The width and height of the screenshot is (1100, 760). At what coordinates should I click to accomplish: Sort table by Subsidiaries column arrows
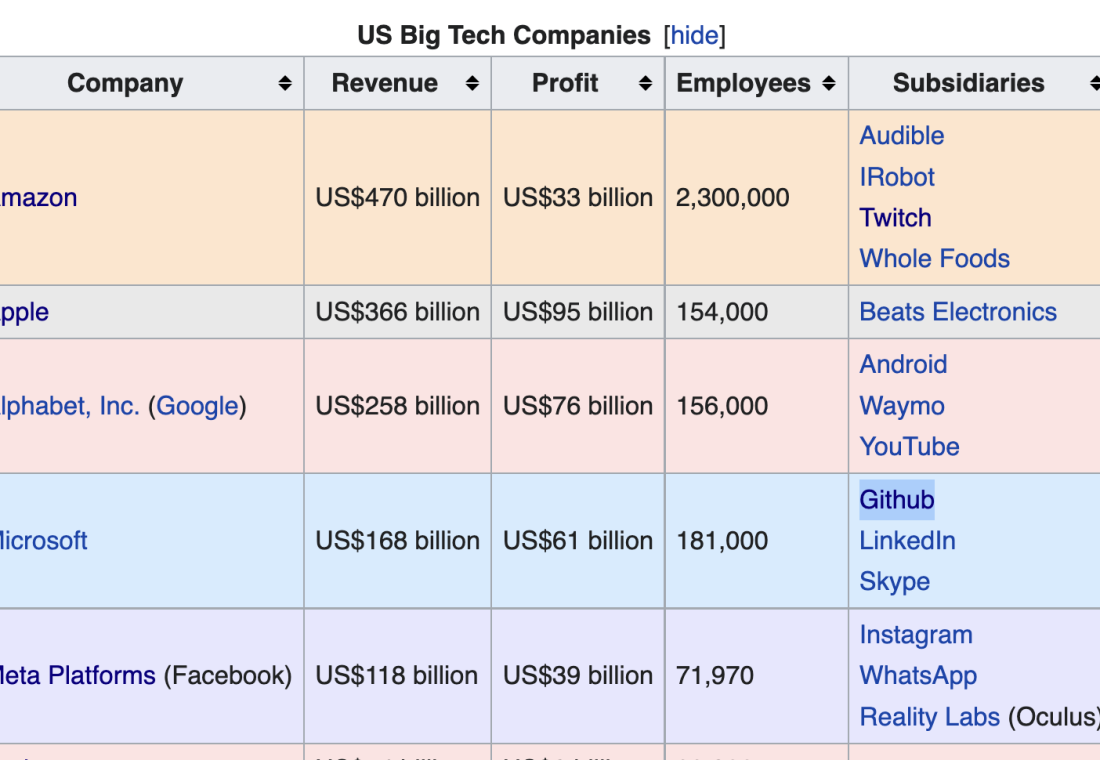[1094, 83]
